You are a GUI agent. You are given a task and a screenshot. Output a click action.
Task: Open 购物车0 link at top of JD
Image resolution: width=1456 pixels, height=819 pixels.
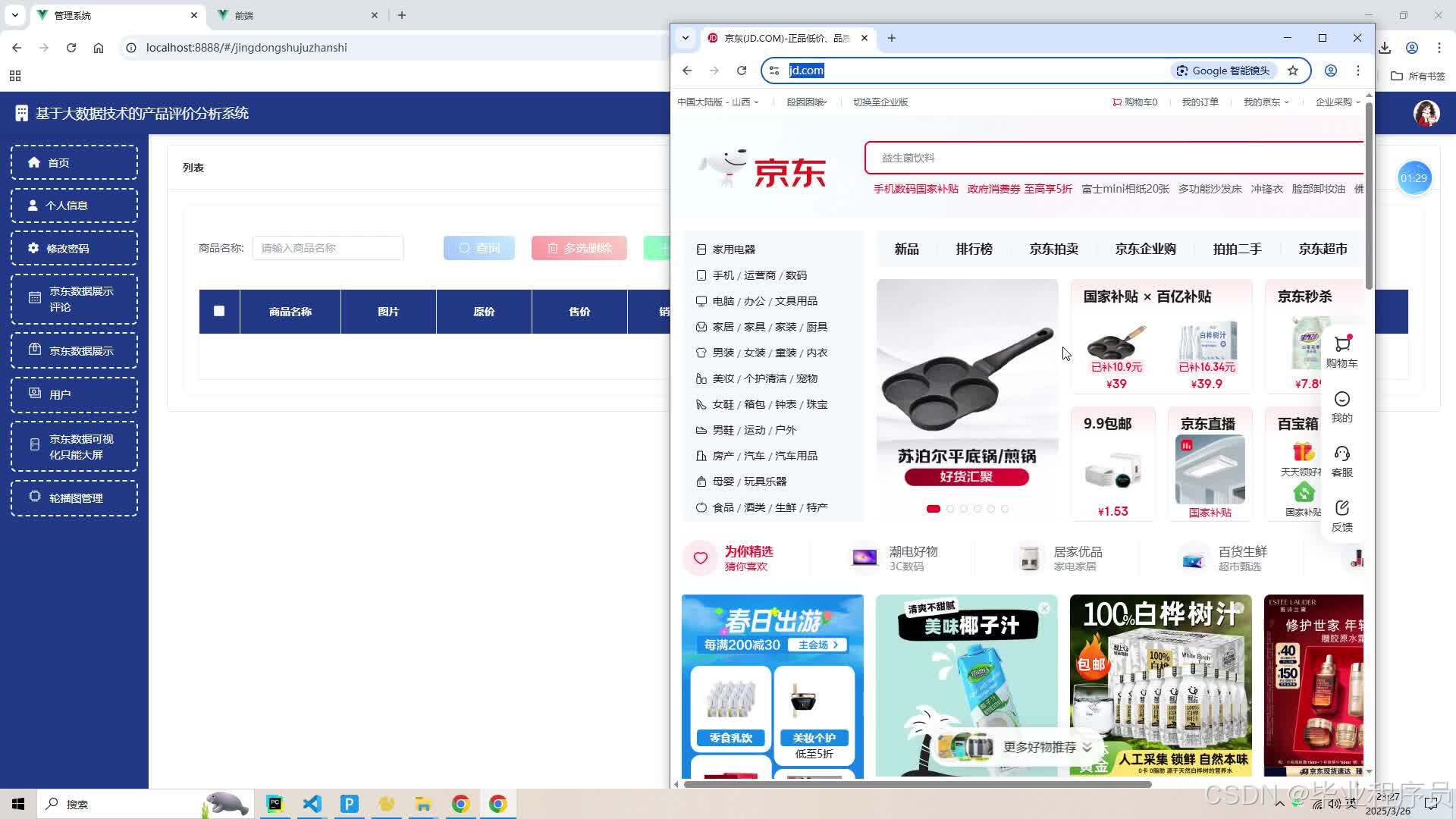(x=1134, y=102)
